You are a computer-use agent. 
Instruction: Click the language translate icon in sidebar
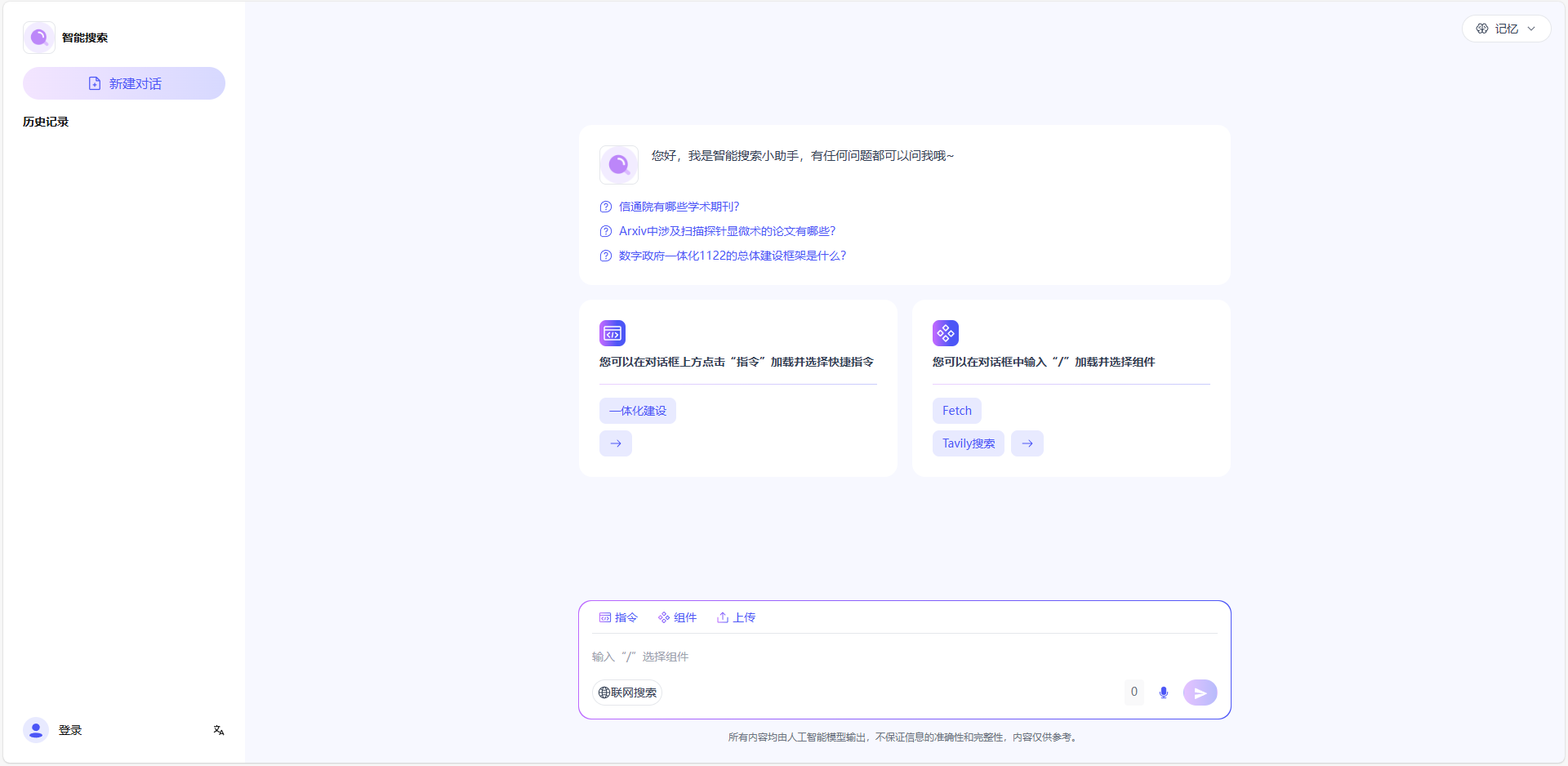coord(218,730)
